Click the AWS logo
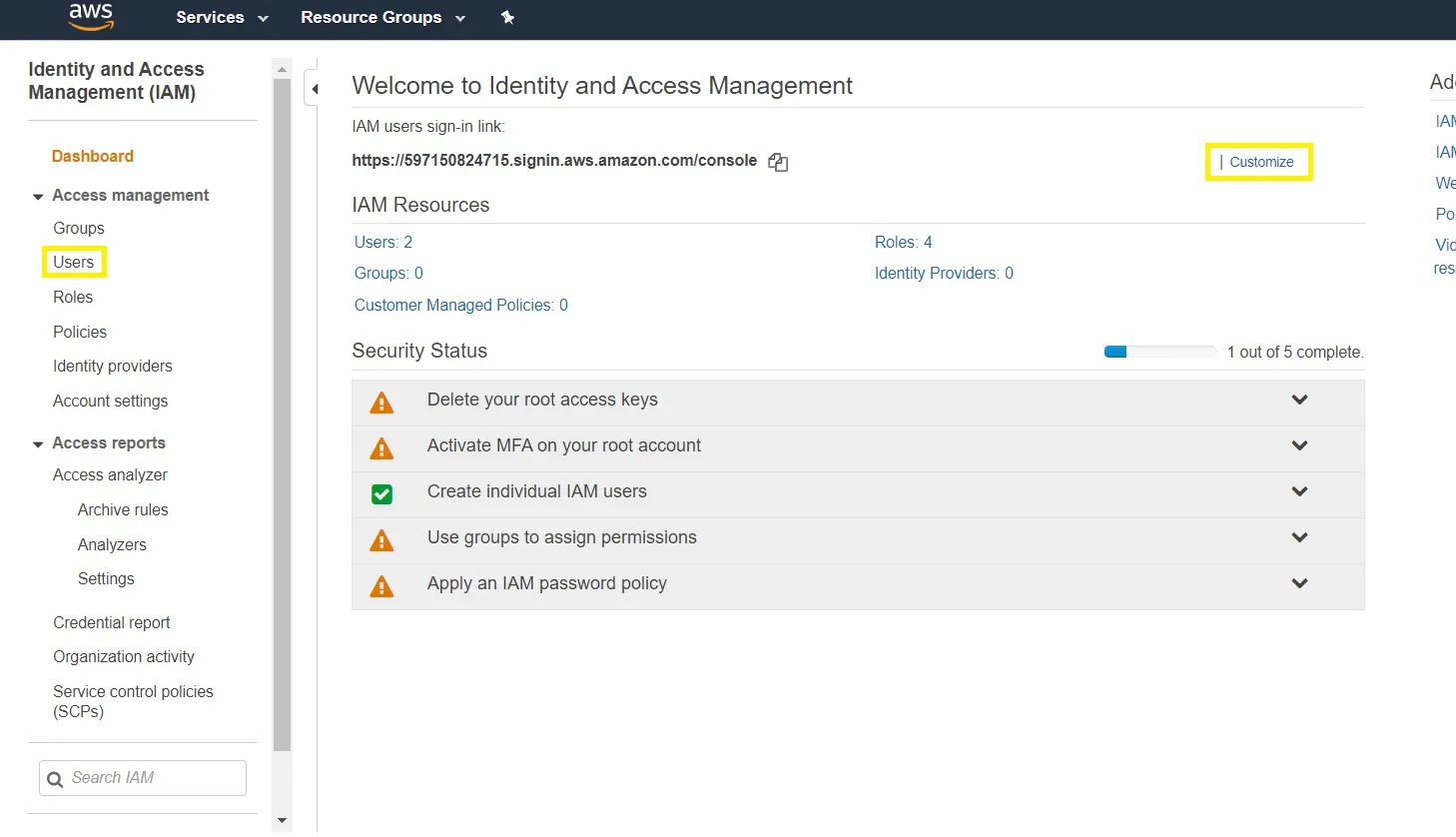 91,17
